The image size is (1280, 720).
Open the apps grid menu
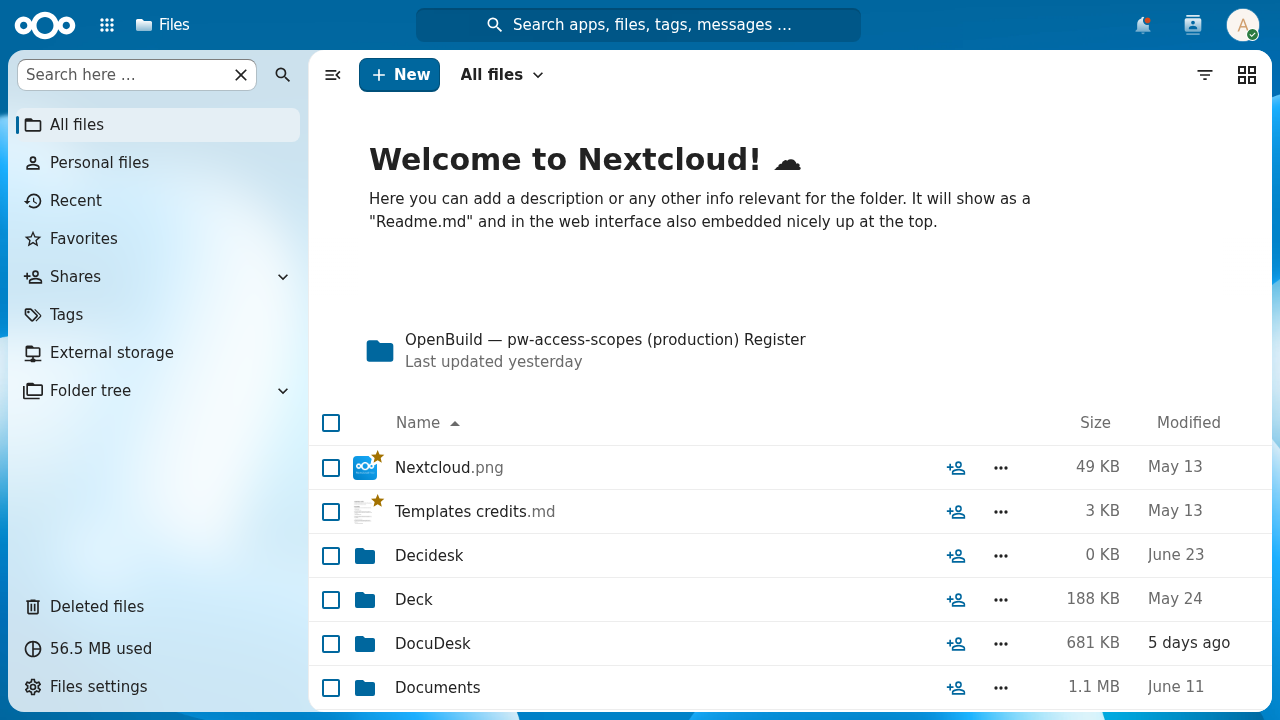tap(107, 25)
